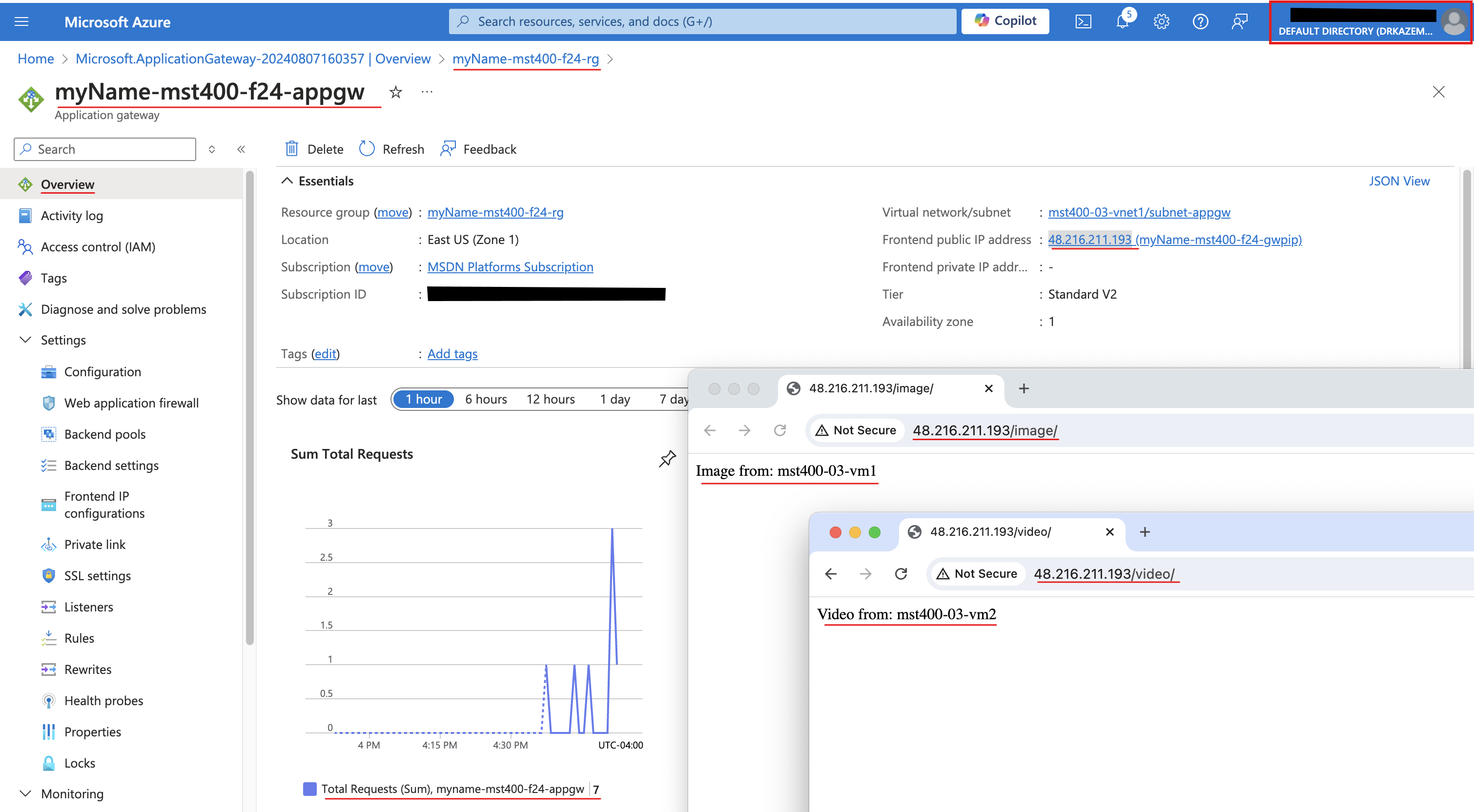Pin the Sum Total Requests chart
The height and width of the screenshot is (812, 1474).
[667, 458]
